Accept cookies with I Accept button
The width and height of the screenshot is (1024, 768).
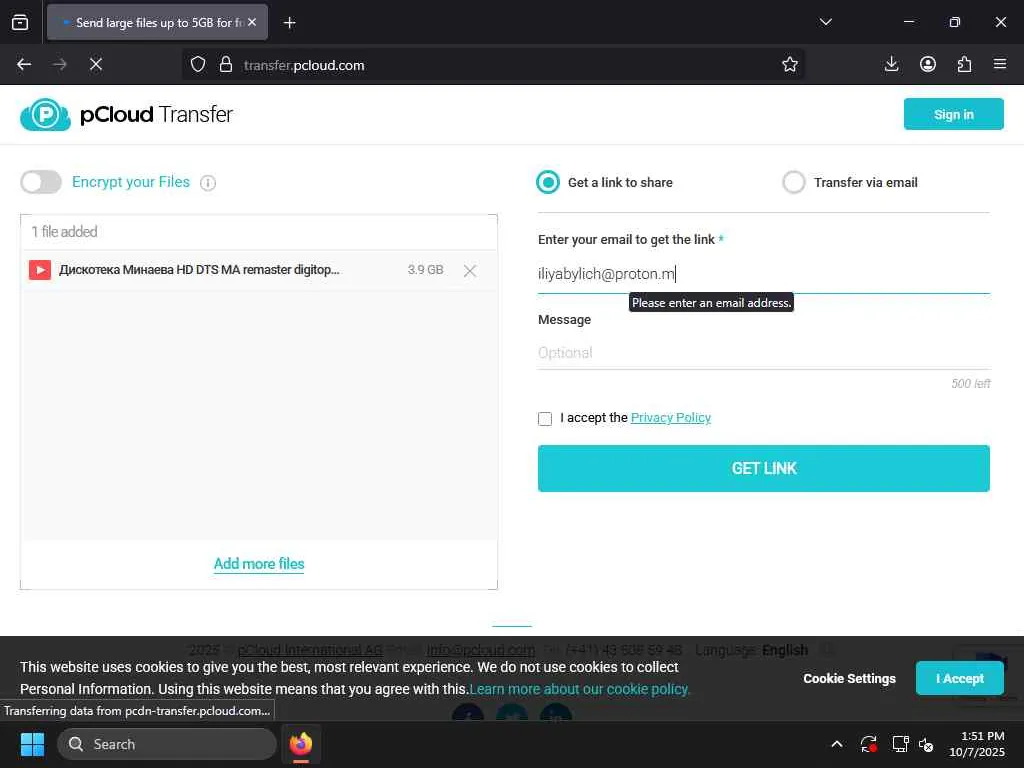tap(959, 679)
